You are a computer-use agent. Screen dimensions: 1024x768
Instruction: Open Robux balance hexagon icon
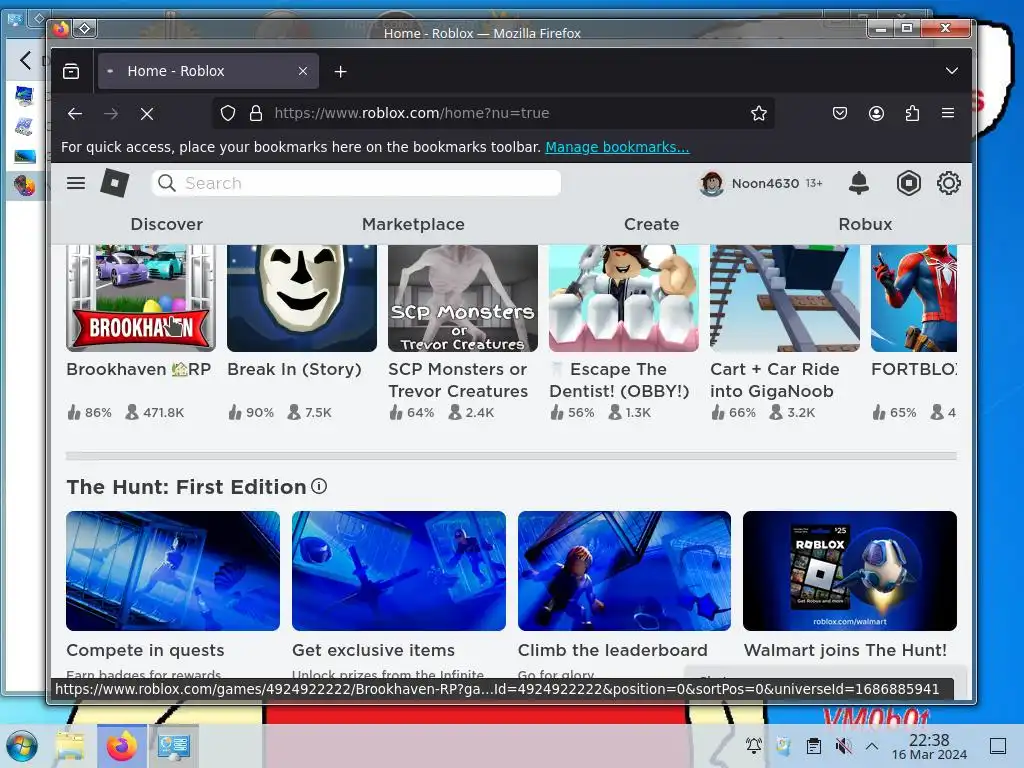point(908,183)
